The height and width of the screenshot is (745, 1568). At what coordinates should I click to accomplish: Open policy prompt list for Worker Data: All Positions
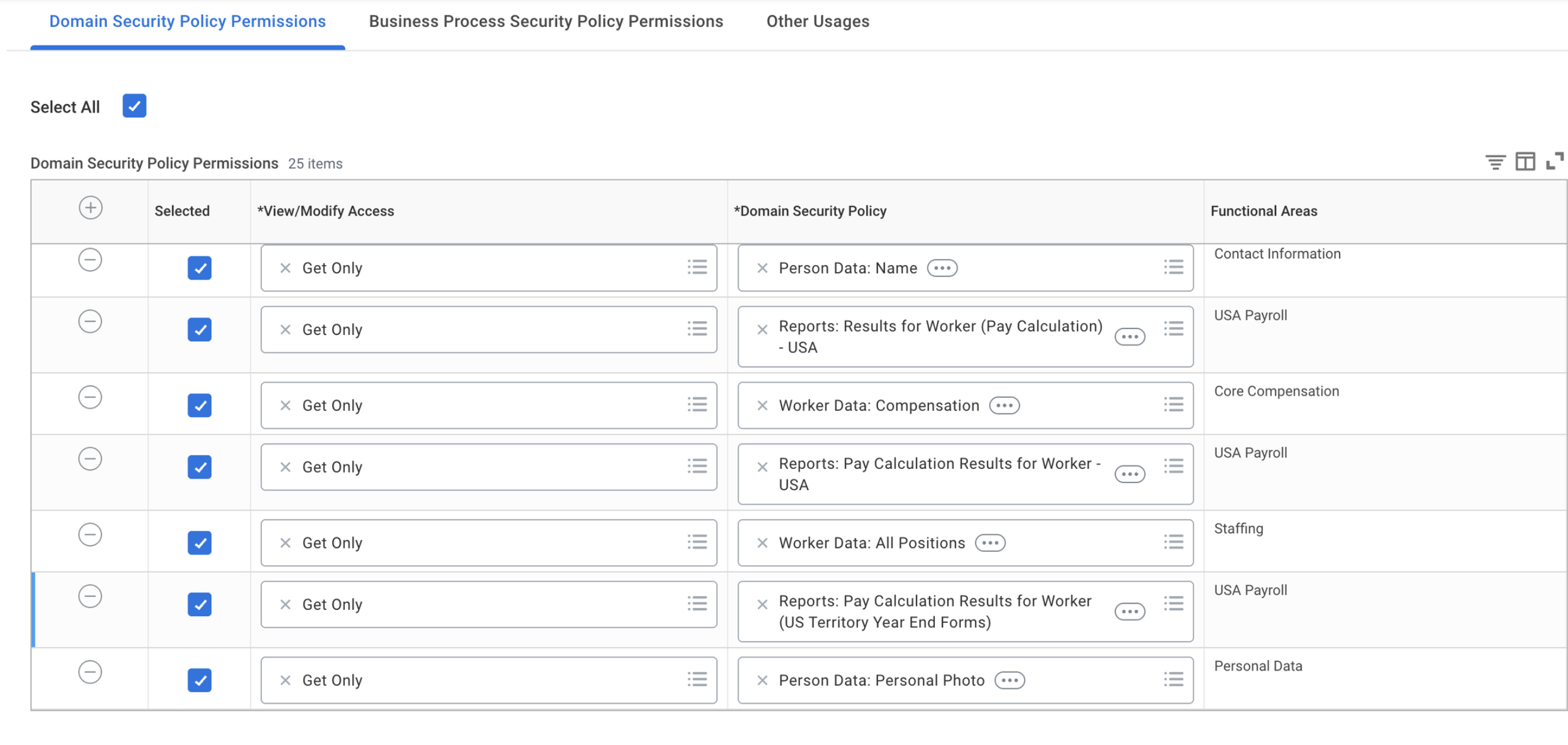(x=1173, y=542)
